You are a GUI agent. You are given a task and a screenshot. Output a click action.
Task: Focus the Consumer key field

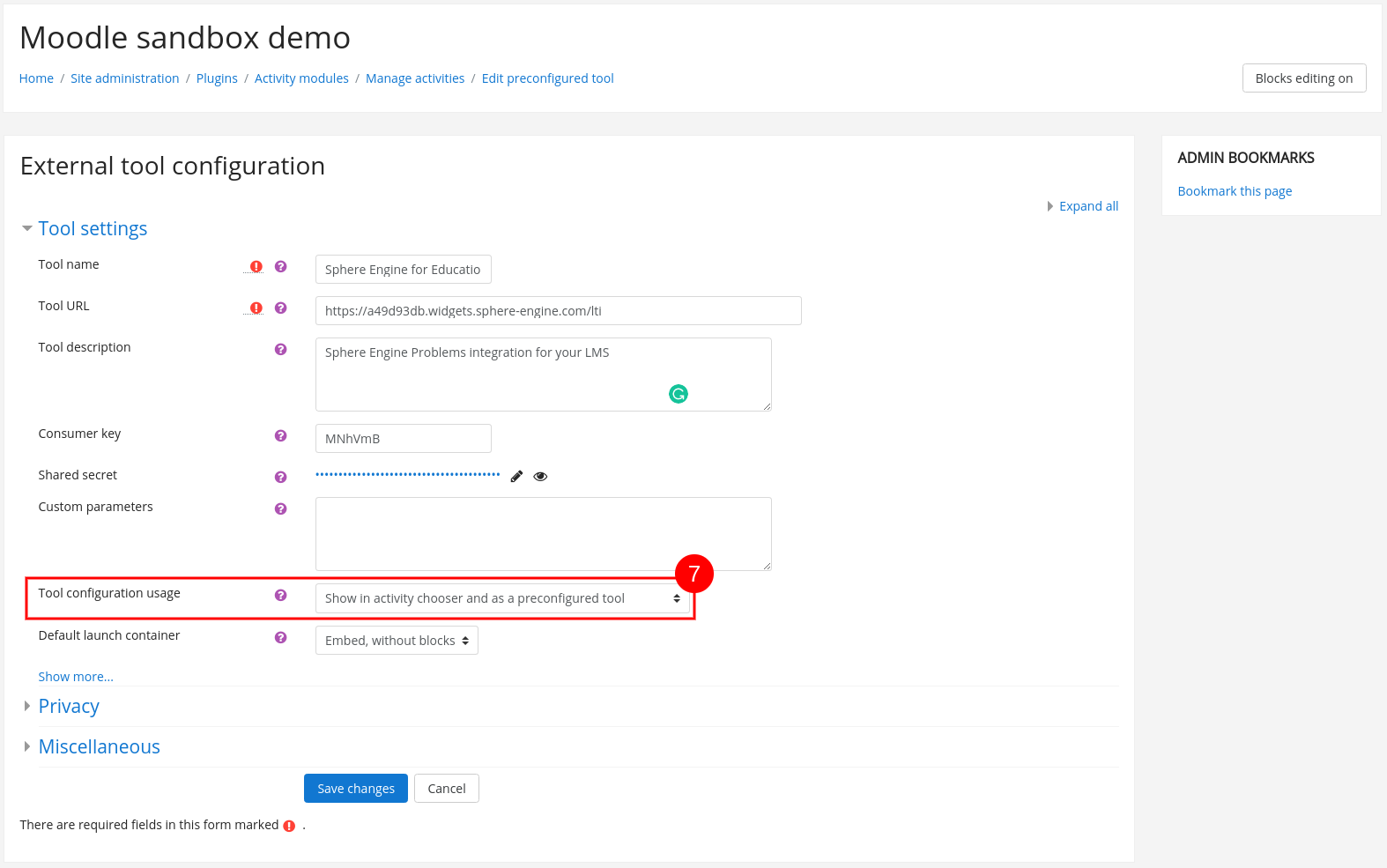pos(404,439)
